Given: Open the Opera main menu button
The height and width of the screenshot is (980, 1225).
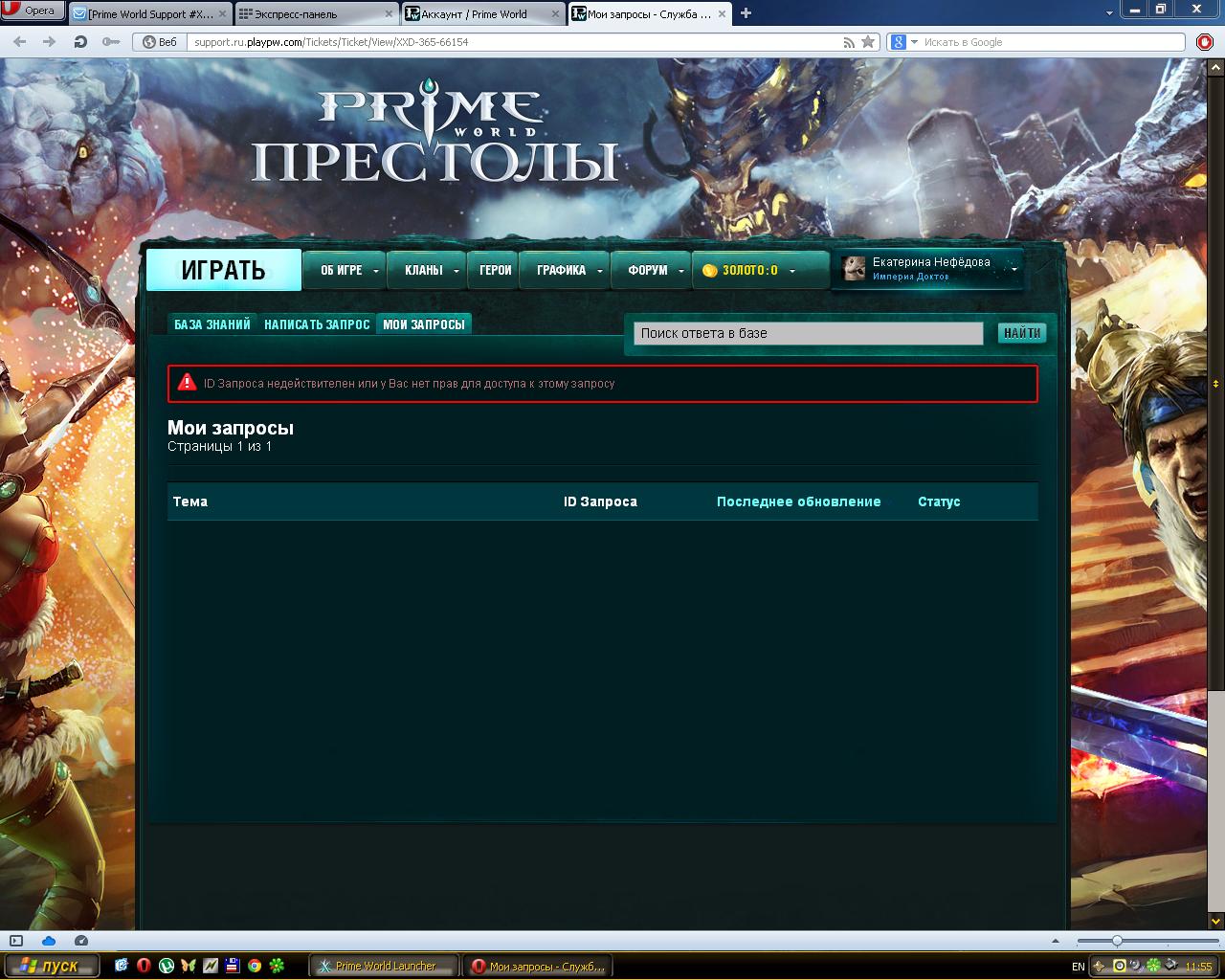Looking at the screenshot, I should 32,11.
